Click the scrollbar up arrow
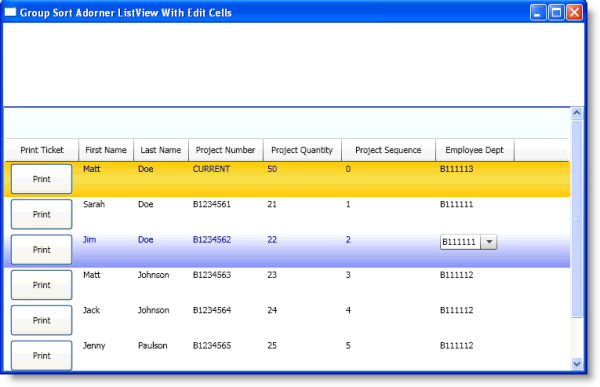Image resolution: width=600 pixels, height=387 pixels. 577,113
